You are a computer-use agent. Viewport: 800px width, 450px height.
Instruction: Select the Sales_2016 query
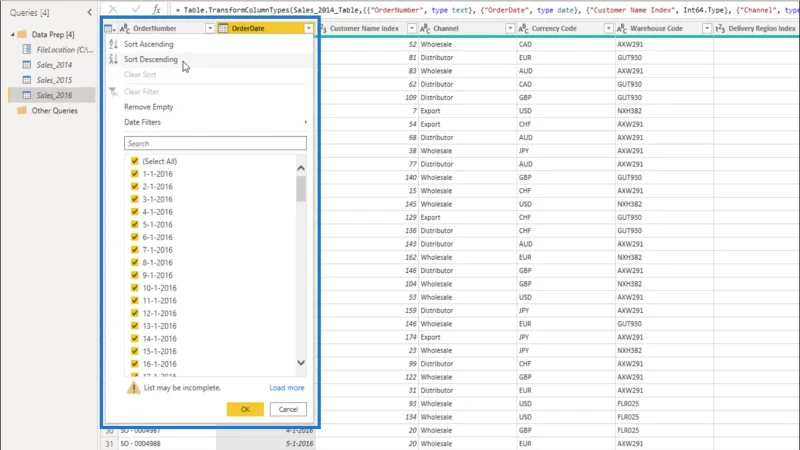[54, 95]
